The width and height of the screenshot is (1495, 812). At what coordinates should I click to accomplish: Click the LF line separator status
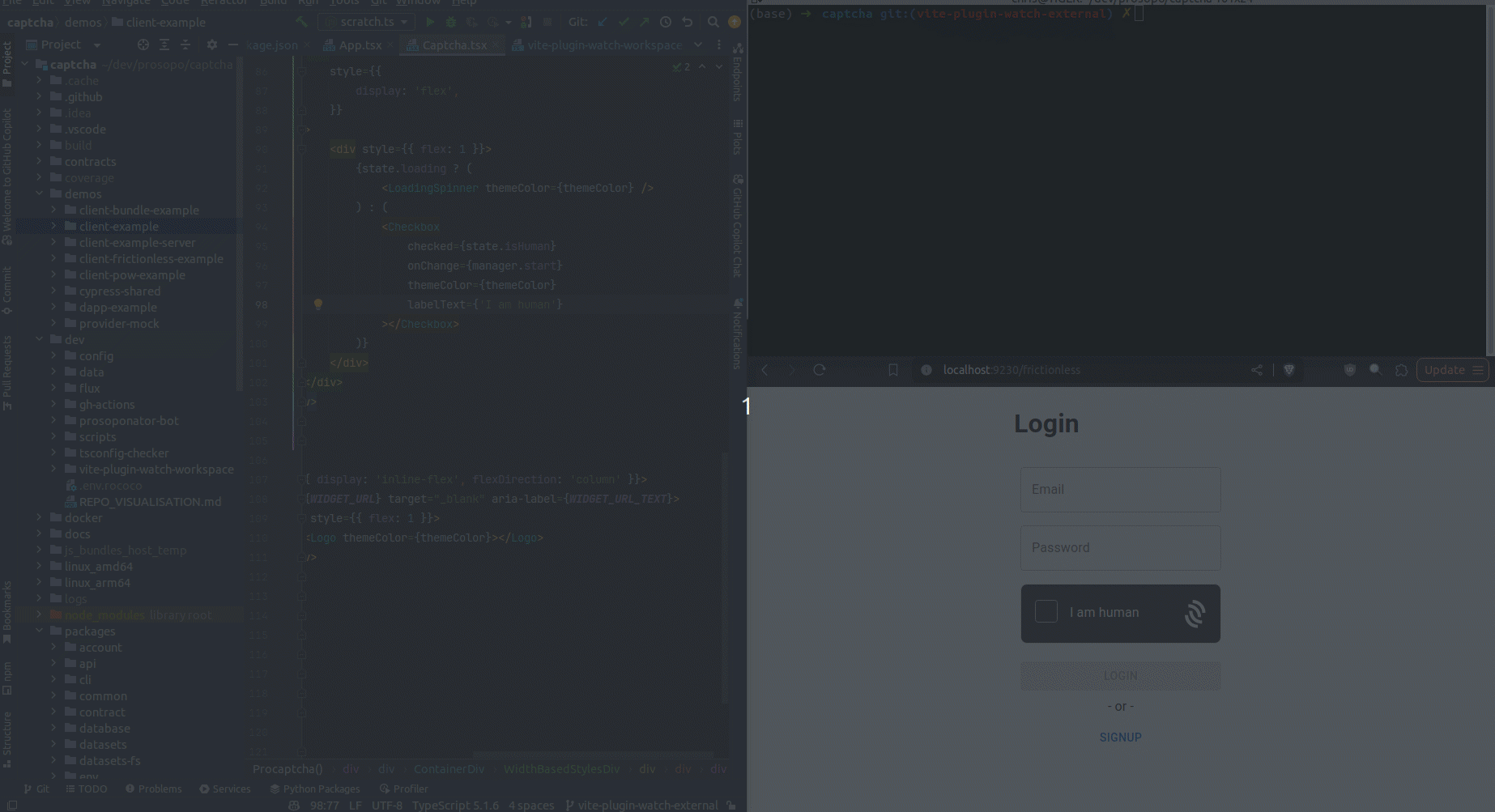(x=355, y=806)
